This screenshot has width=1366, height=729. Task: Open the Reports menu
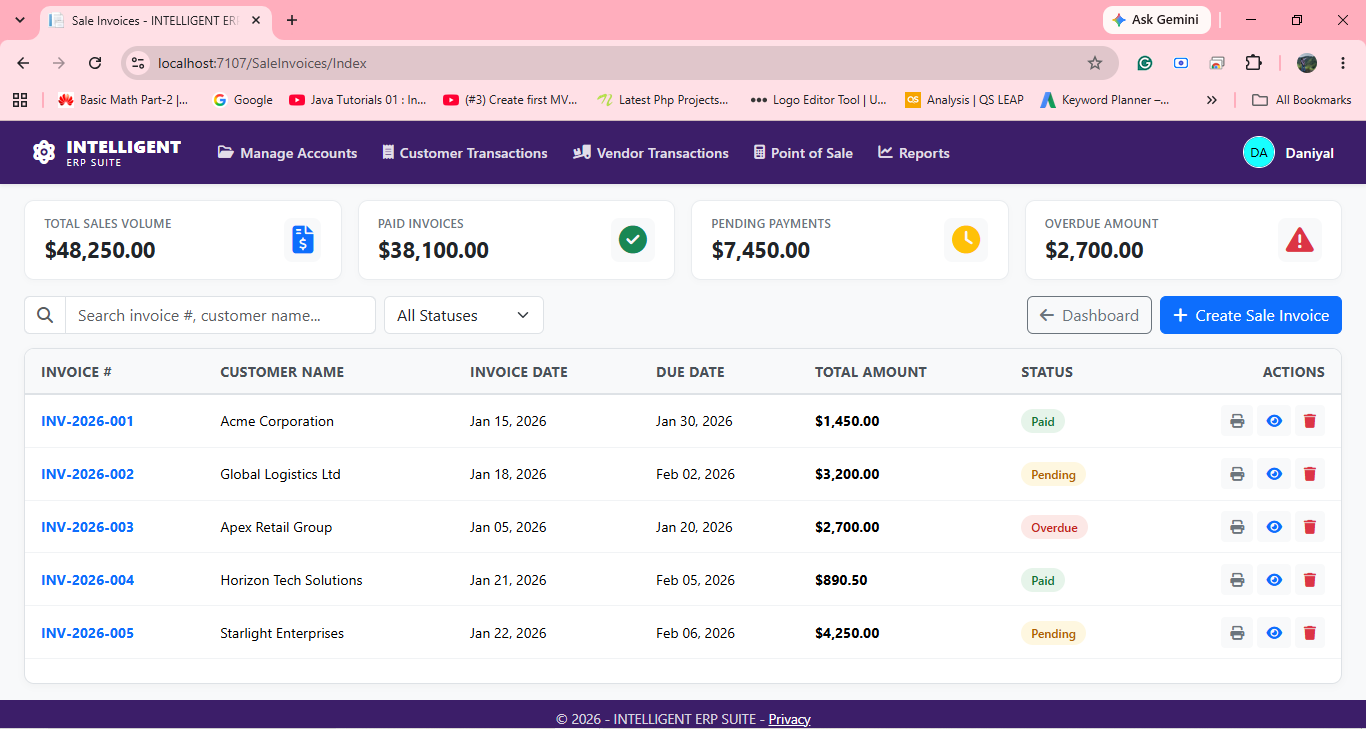[x=914, y=153]
